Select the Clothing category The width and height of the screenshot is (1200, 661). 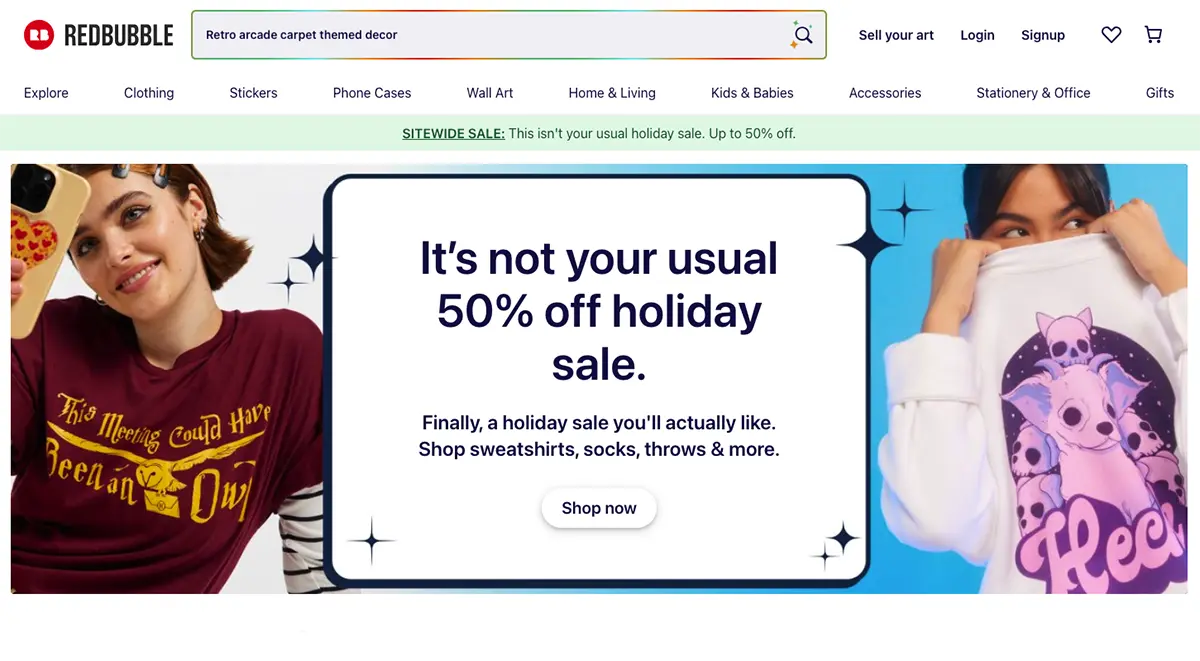[x=149, y=93]
